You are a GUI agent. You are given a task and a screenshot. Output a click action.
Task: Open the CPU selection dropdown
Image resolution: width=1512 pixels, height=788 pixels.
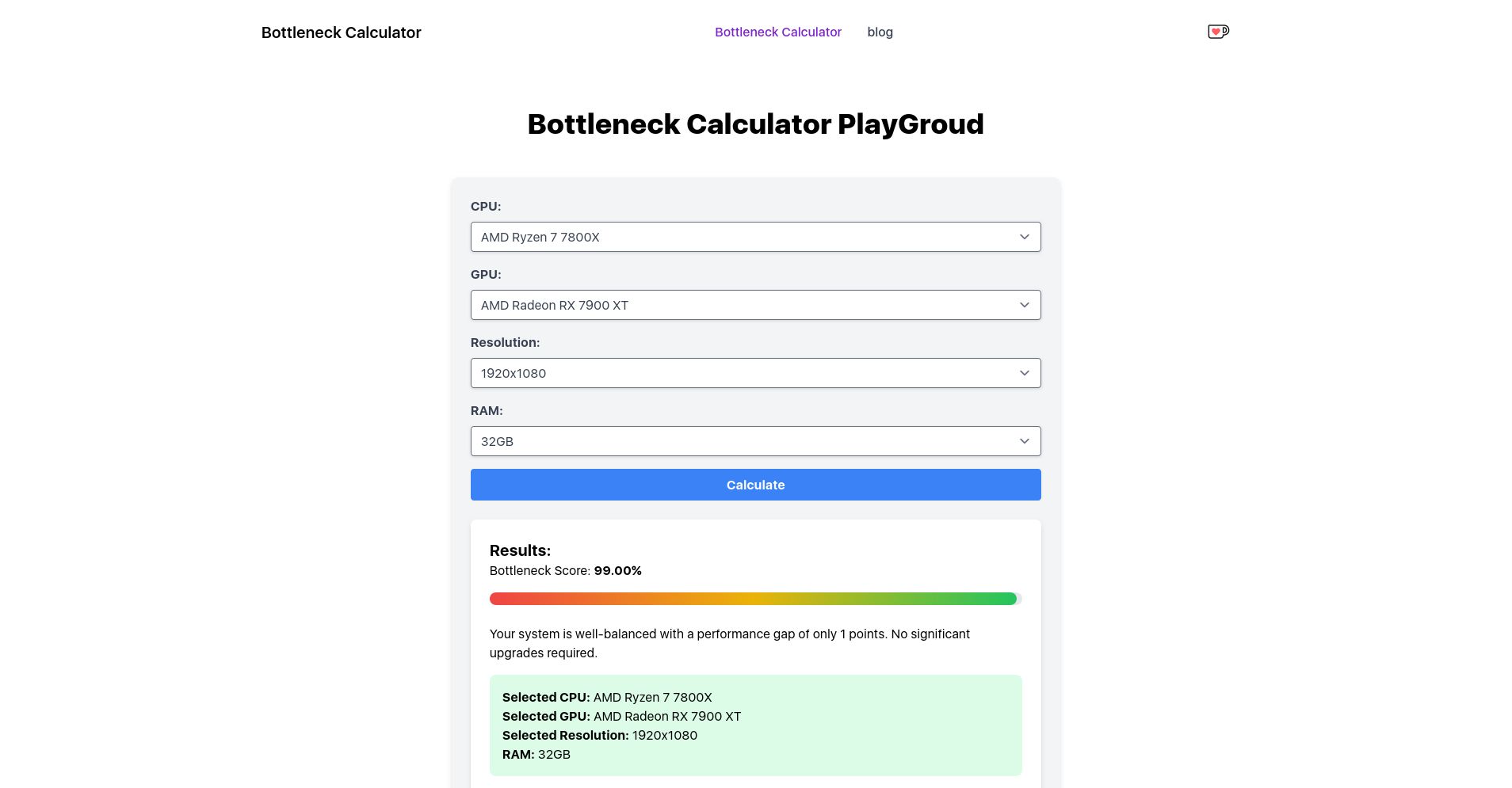click(755, 236)
